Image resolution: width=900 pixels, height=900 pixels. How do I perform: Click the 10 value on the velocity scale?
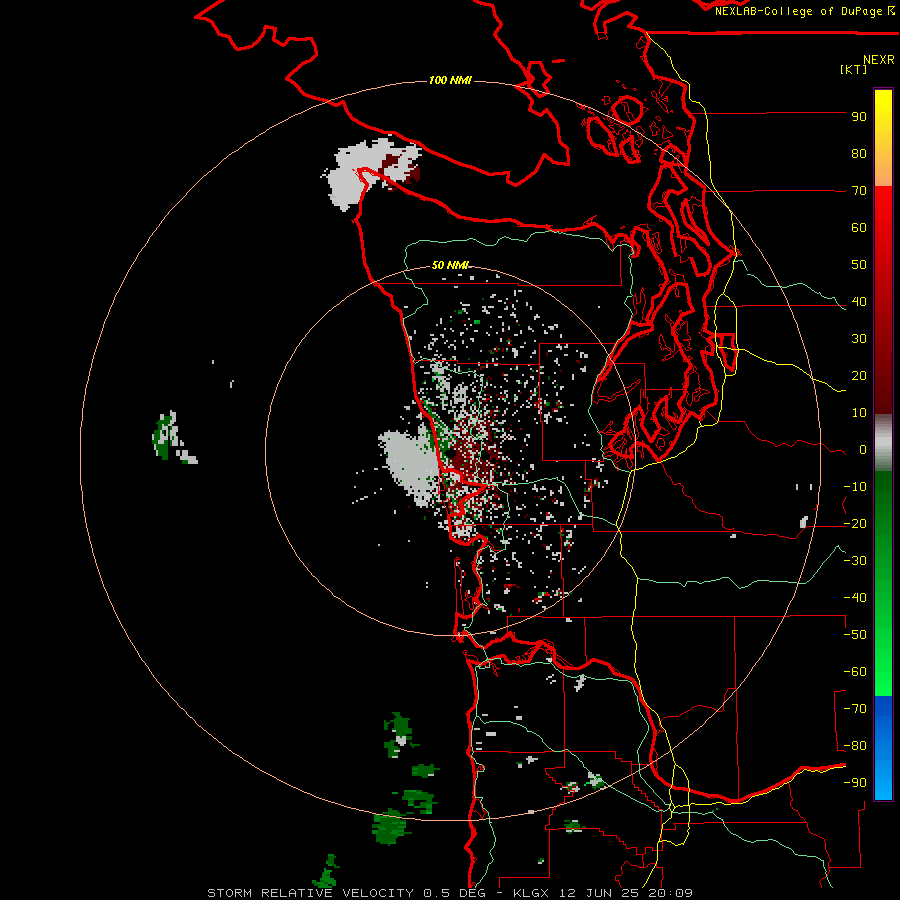(x=859, y=413)
